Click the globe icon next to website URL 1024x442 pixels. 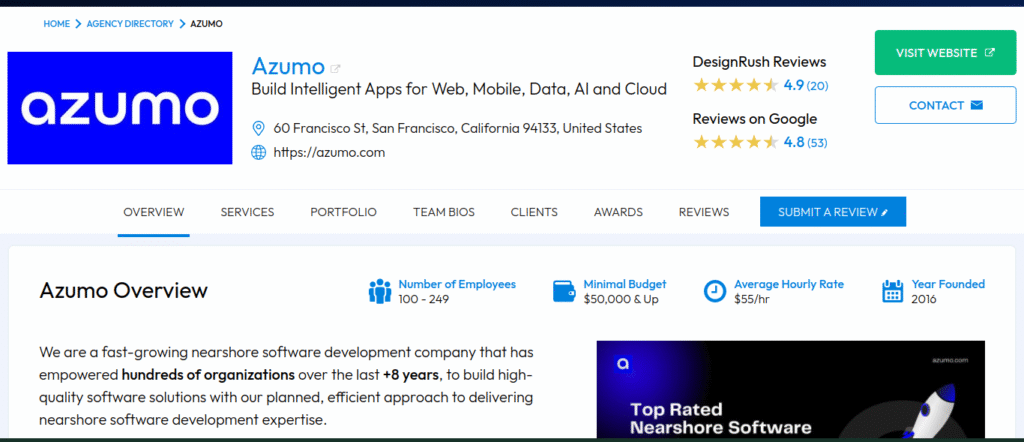click(258, 152)
